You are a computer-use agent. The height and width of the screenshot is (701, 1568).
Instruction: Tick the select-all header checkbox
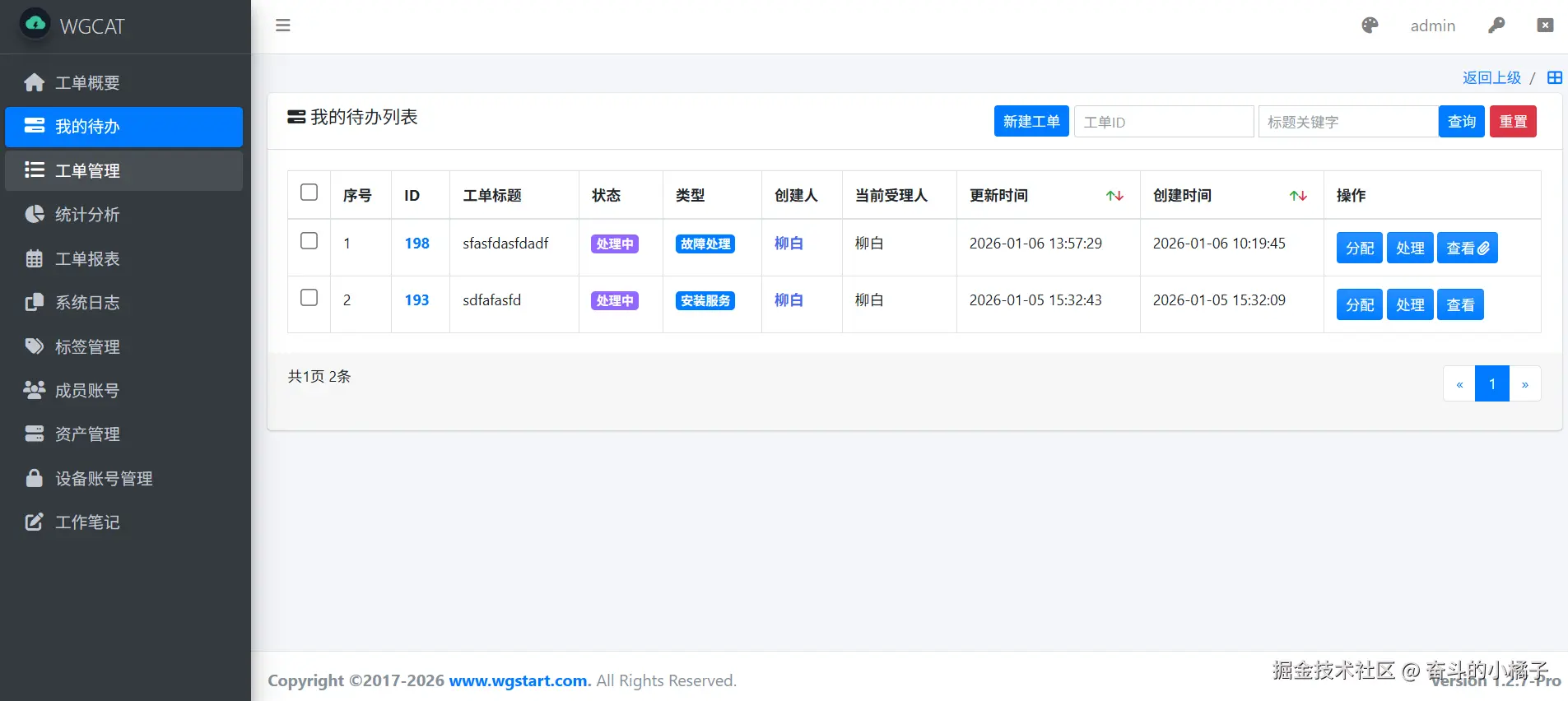point(309,192)
